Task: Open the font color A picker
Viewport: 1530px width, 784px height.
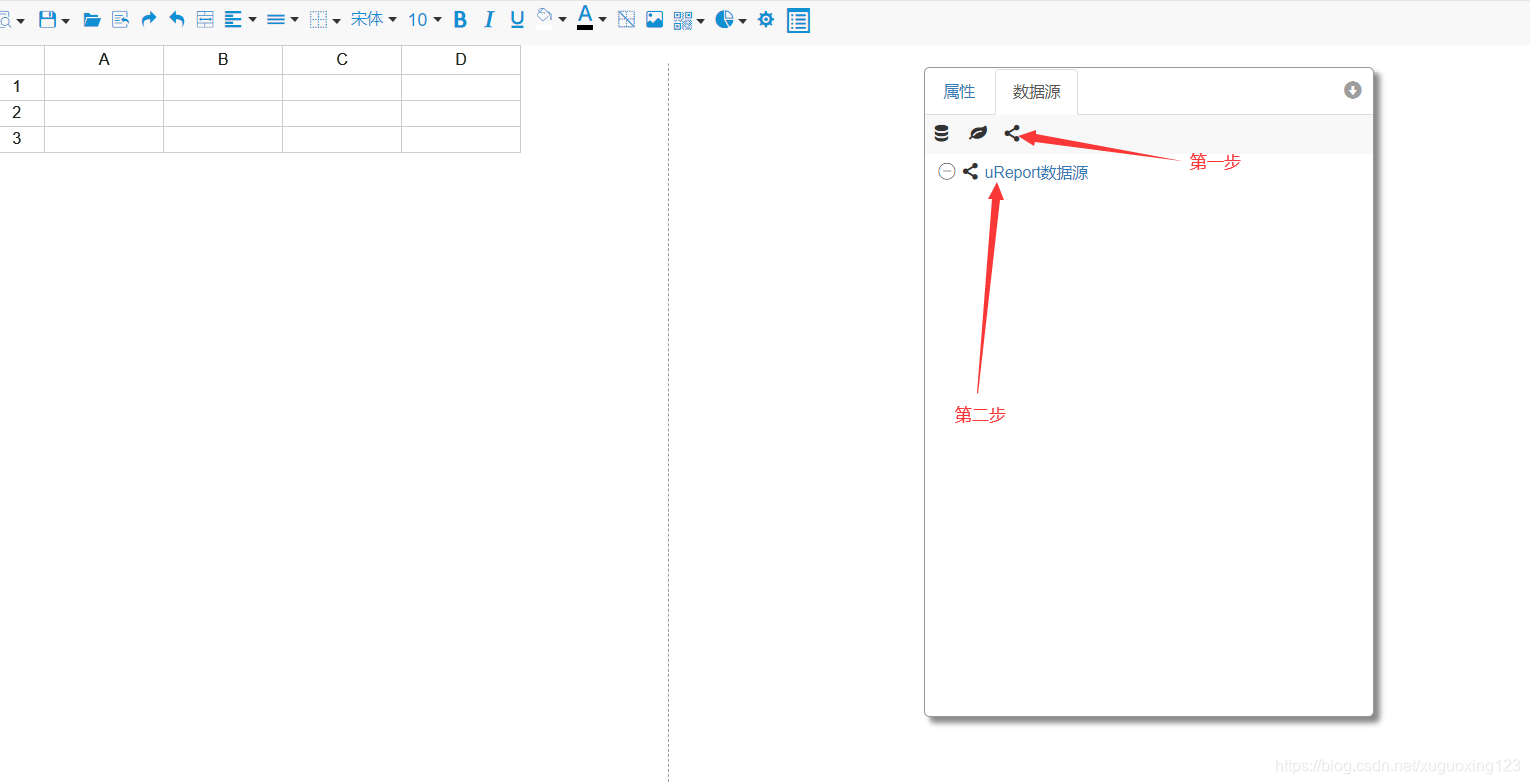Action: tap(591, 18)
